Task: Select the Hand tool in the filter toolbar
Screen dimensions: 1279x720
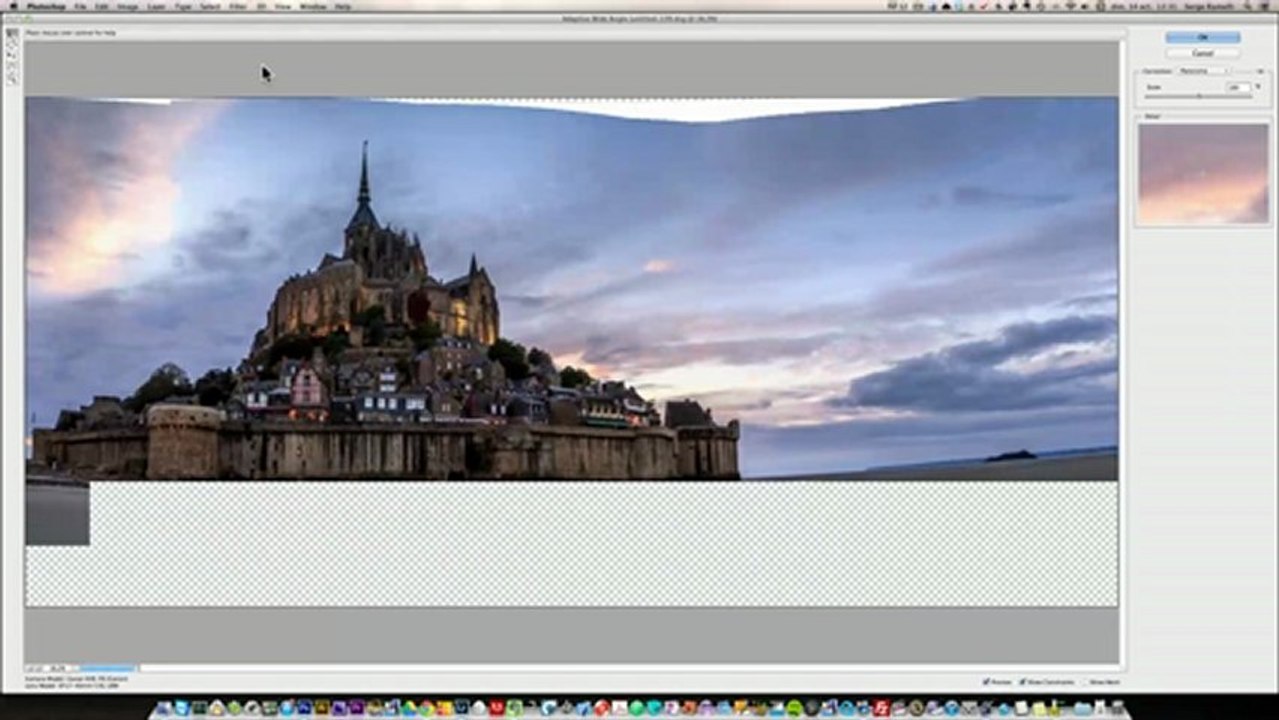Action: pos(12,66)
